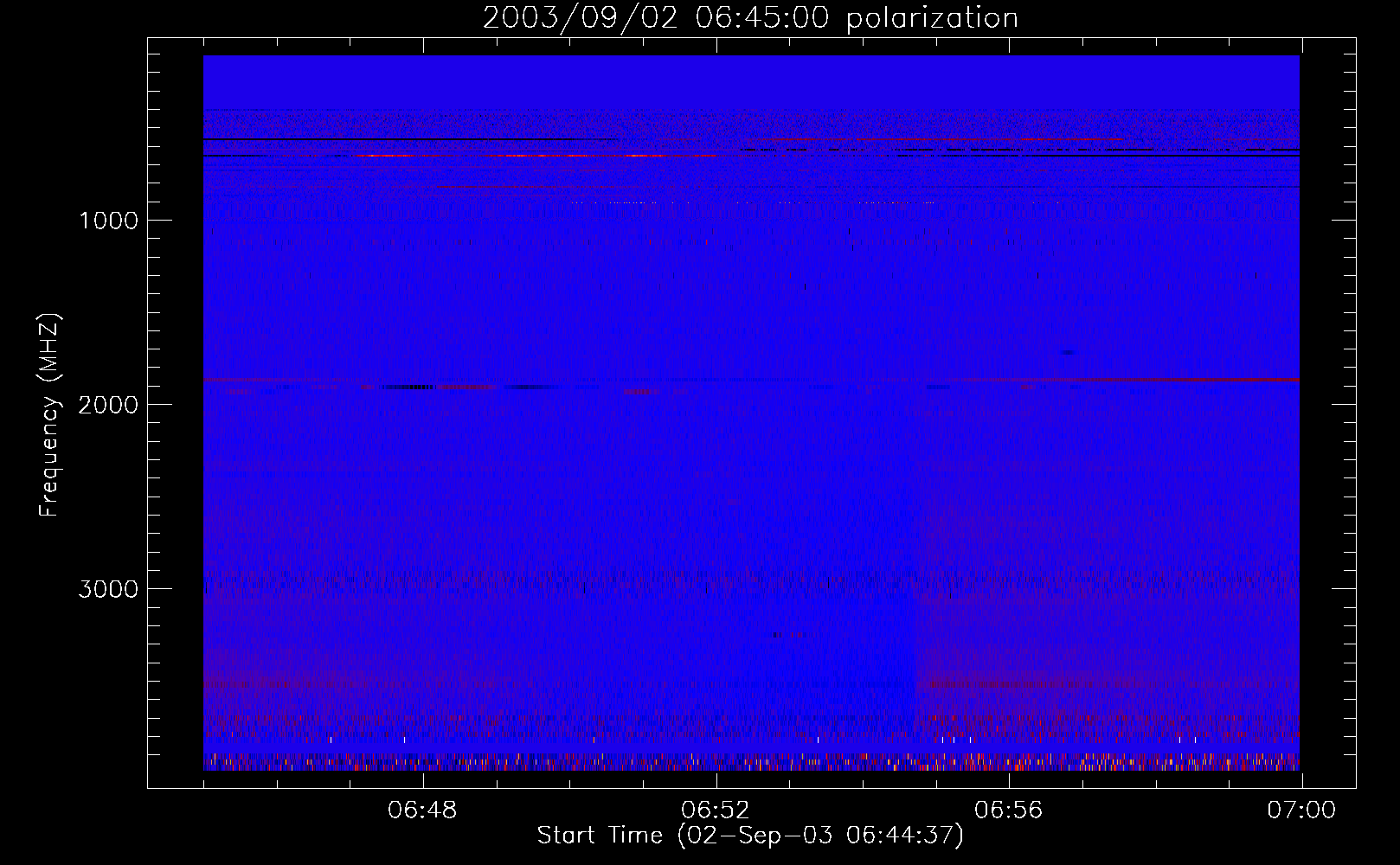Click the 2000 frequency tick label

108,405
